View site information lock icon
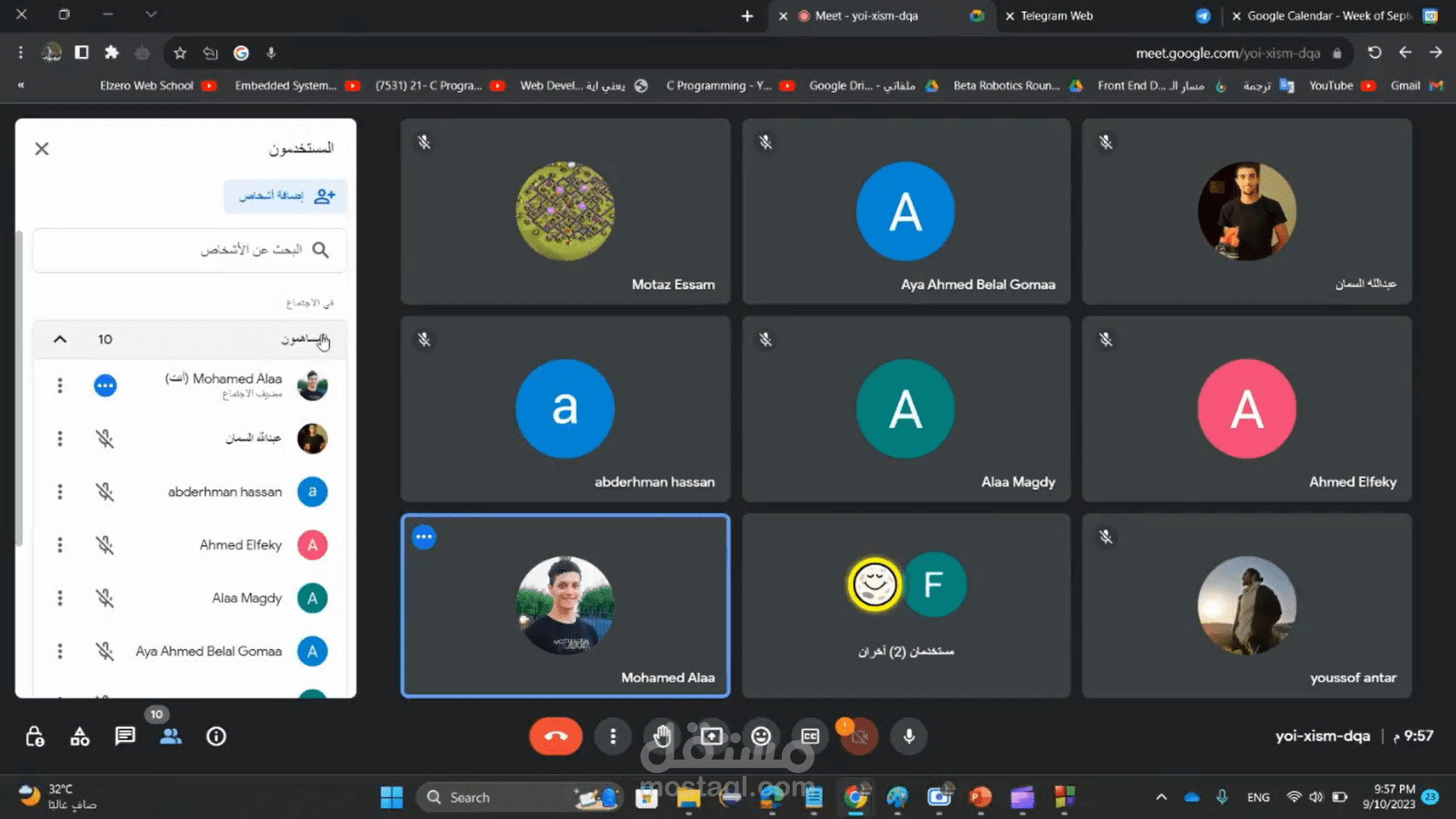The width and height of the screenshot is (1456, 819). click(1337, 53)
